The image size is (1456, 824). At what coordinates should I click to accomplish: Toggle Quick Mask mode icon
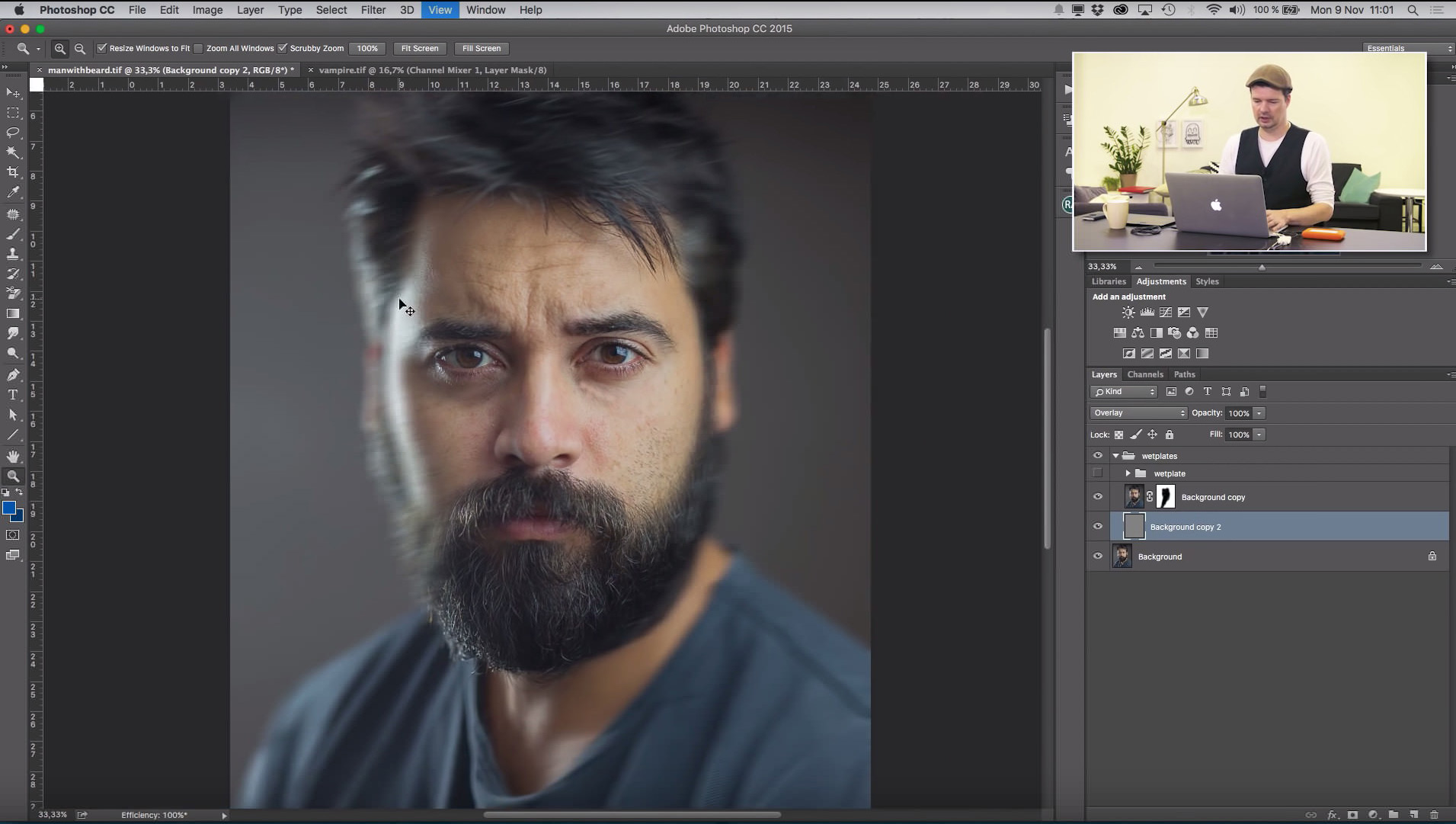[13, 535]
